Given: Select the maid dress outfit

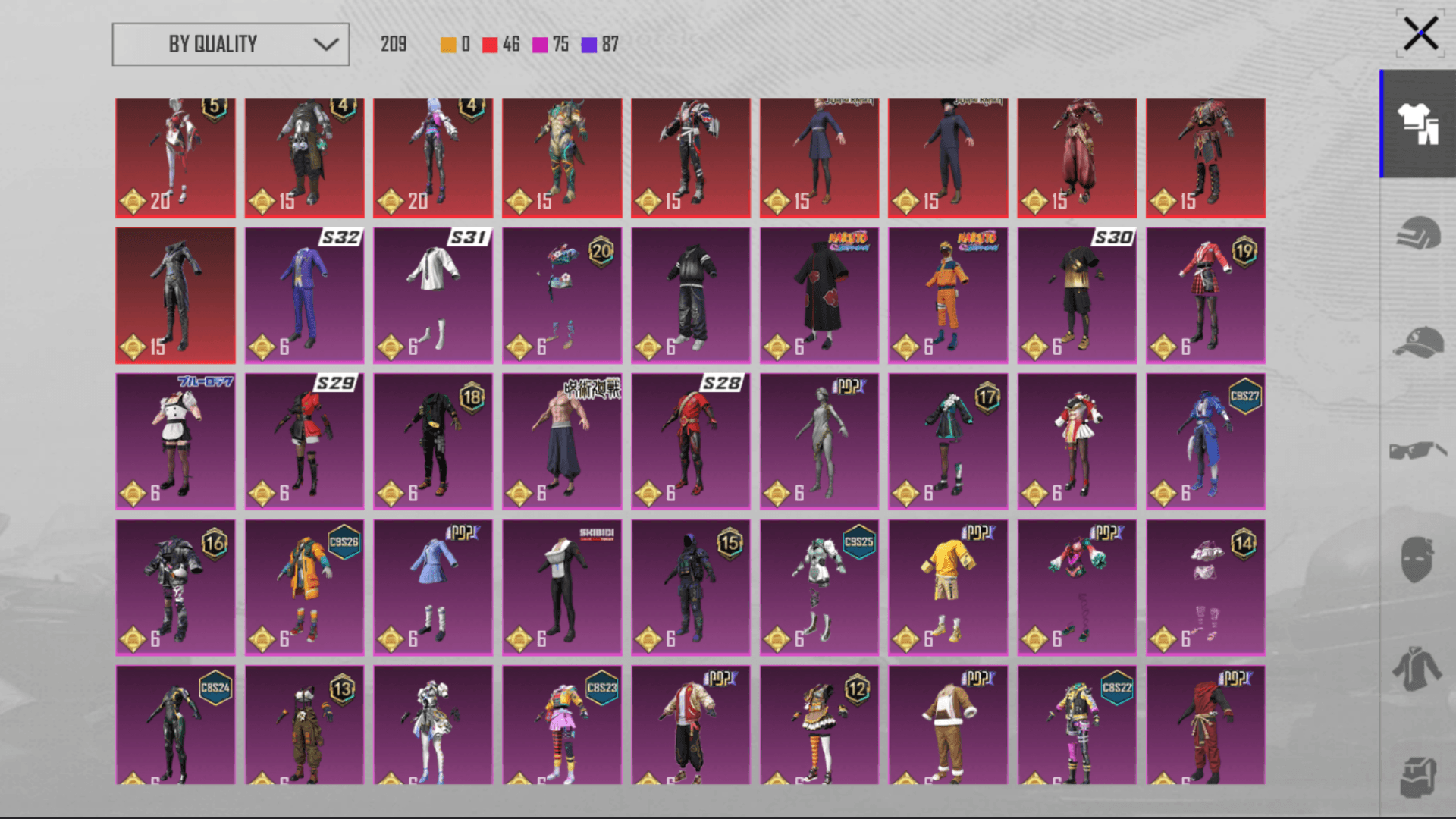Looking at the screenshot, I should pyautogui.click(x=175, y=441).
